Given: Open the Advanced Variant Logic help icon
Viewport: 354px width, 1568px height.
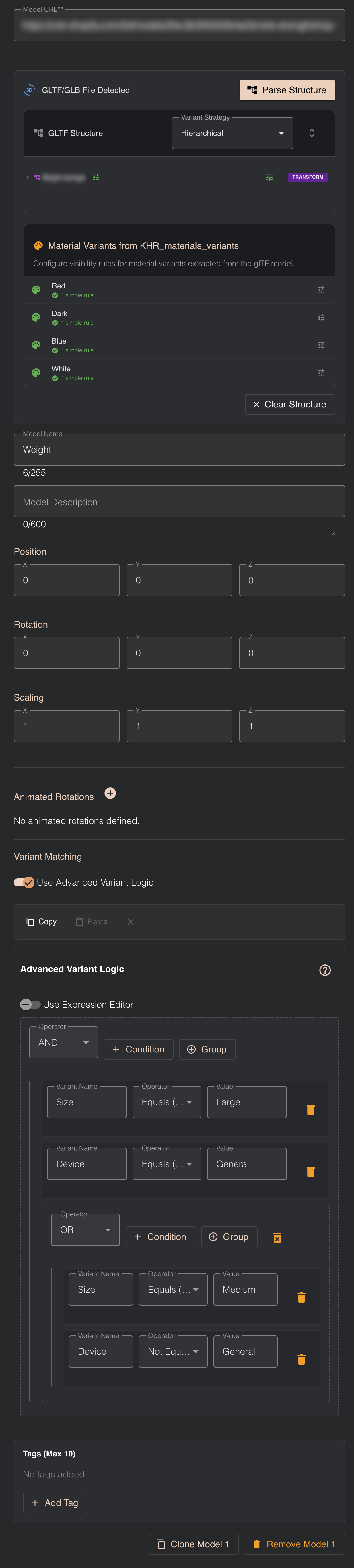Looking at the screenshot, I should [x=325, y=970].
